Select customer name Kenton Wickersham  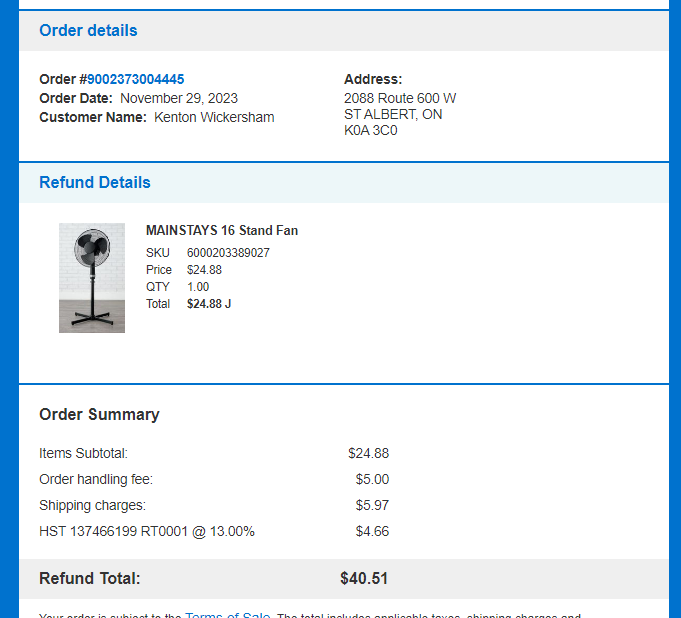pos(214,117)
